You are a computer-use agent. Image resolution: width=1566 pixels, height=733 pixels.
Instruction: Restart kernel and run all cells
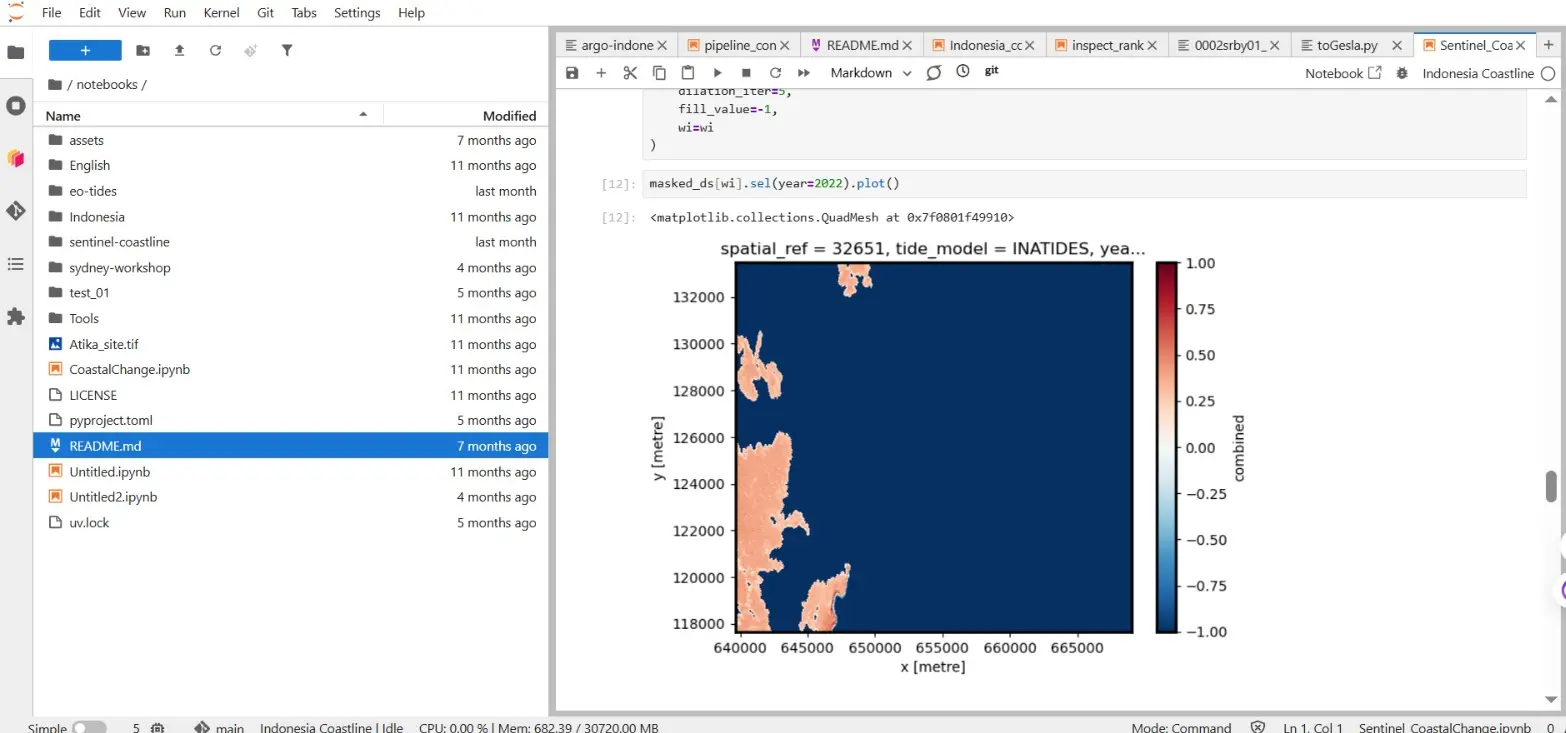tap(804, 73)
